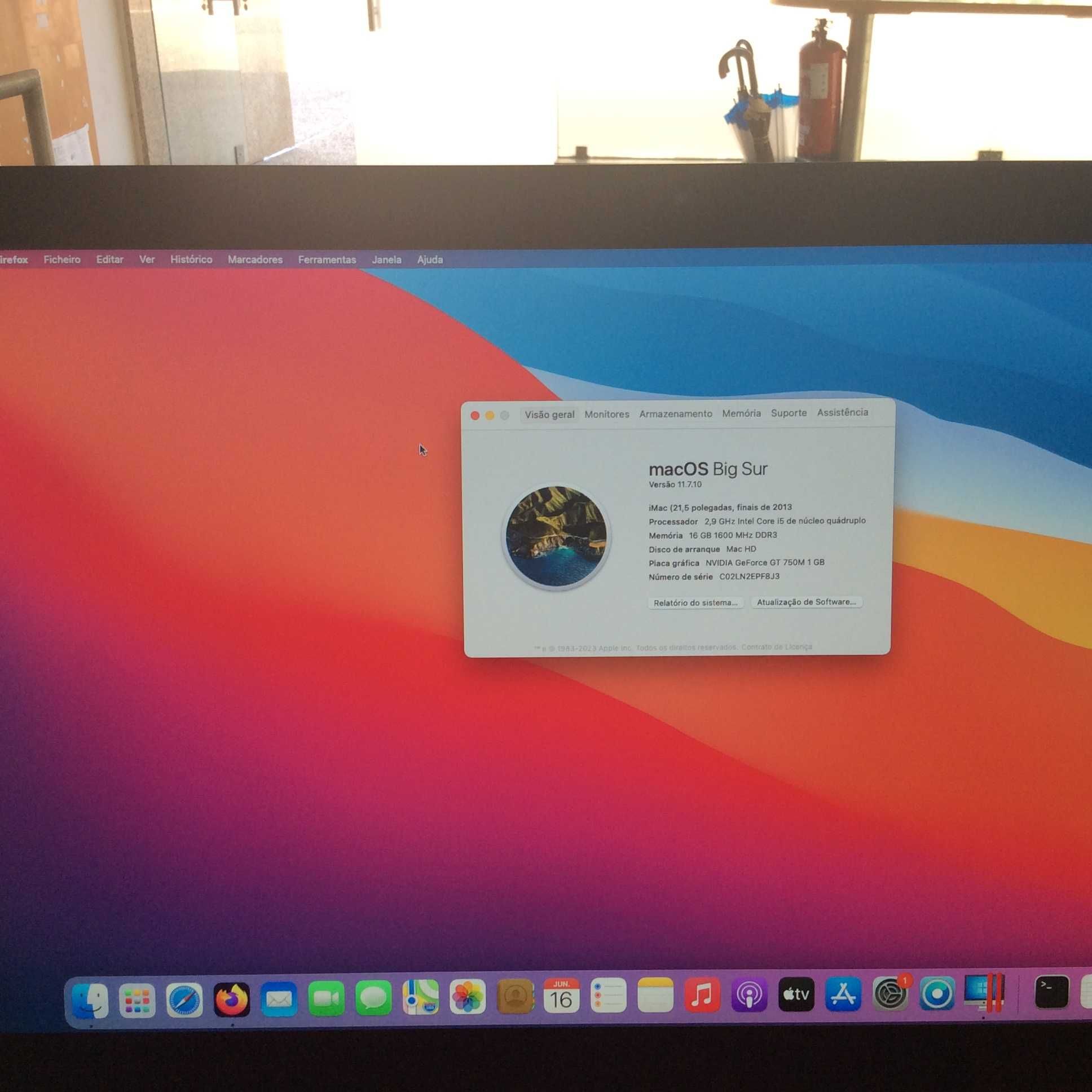The image size is (1092, 1092).
Task: Open System Preferences with the red badge
Action: coord(891,993)
